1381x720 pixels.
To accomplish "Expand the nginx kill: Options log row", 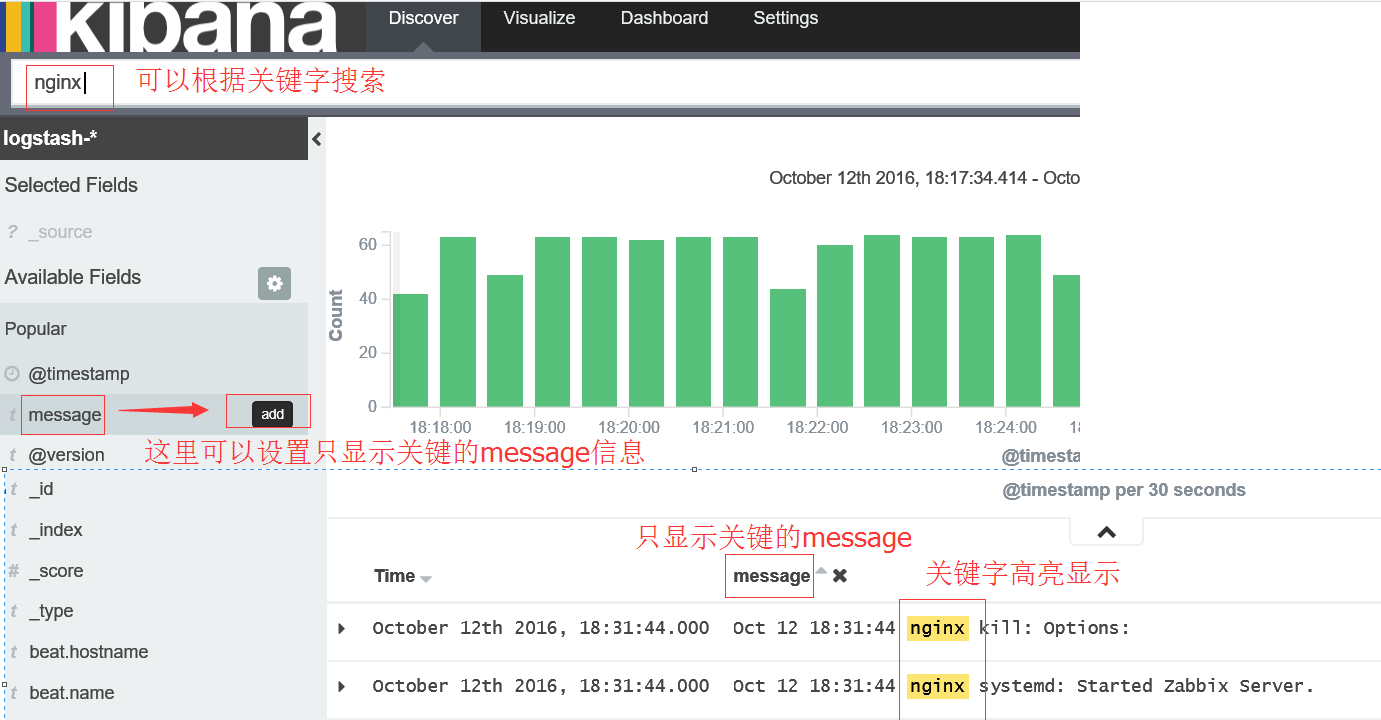I will coord(341,628).
